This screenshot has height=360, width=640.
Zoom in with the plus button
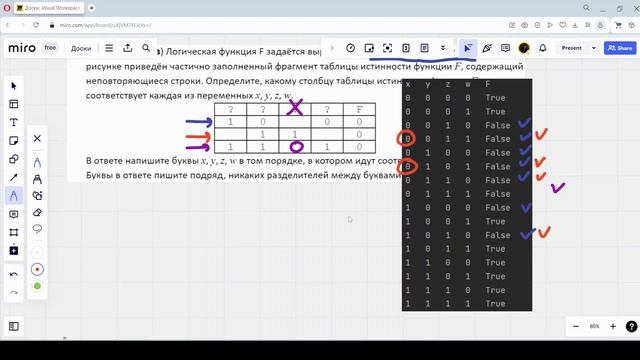tap(613, 327)
